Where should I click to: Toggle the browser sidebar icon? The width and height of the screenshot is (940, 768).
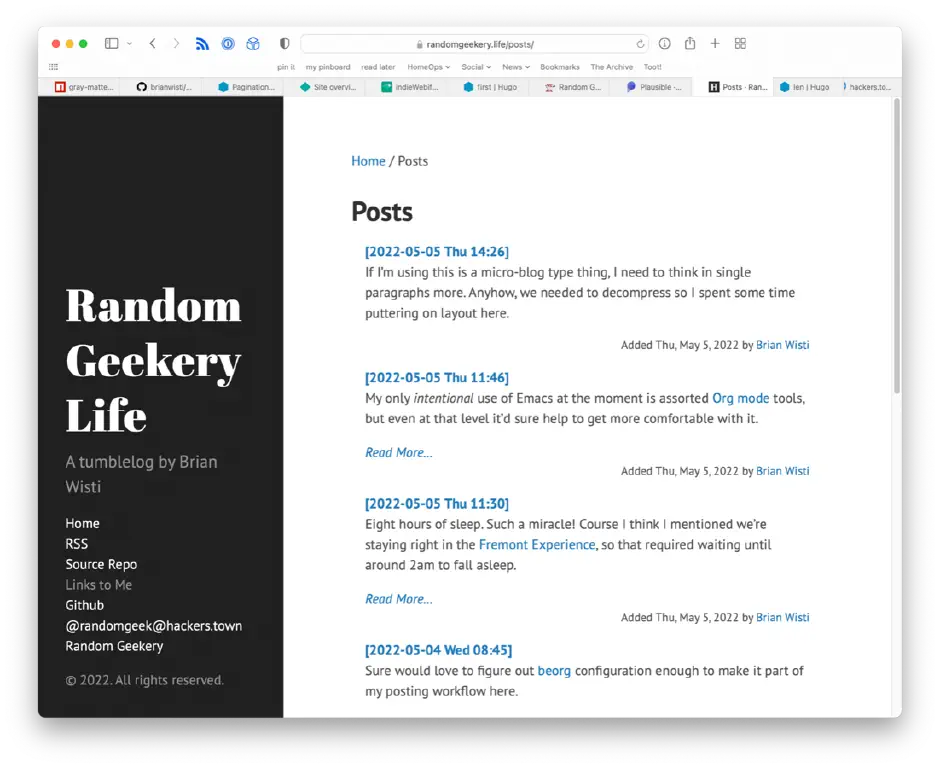tap(111, 43)
